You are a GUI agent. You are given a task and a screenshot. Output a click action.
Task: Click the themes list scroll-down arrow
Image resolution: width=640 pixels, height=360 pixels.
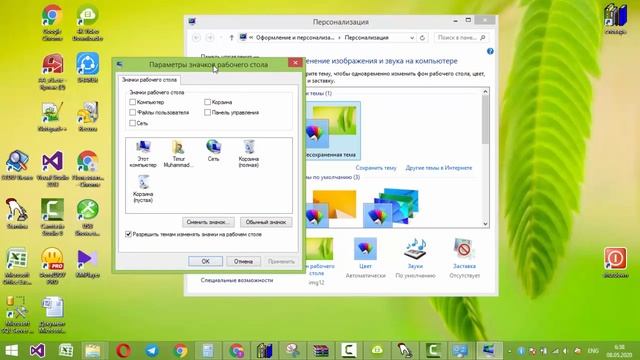[x=485, y=224]
